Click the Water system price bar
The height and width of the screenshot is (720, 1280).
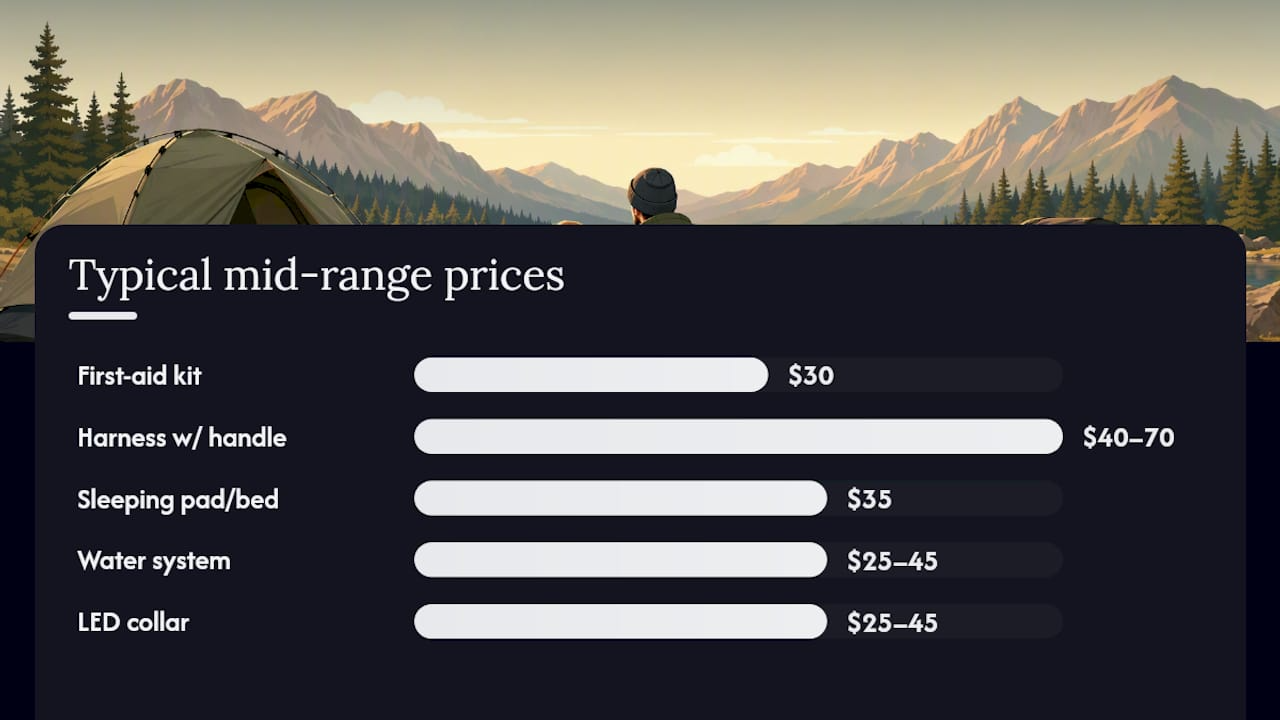[620, 560]
